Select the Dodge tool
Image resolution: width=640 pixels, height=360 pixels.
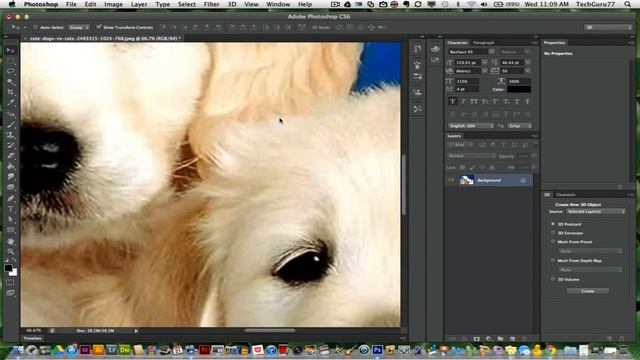pos(11,187)
